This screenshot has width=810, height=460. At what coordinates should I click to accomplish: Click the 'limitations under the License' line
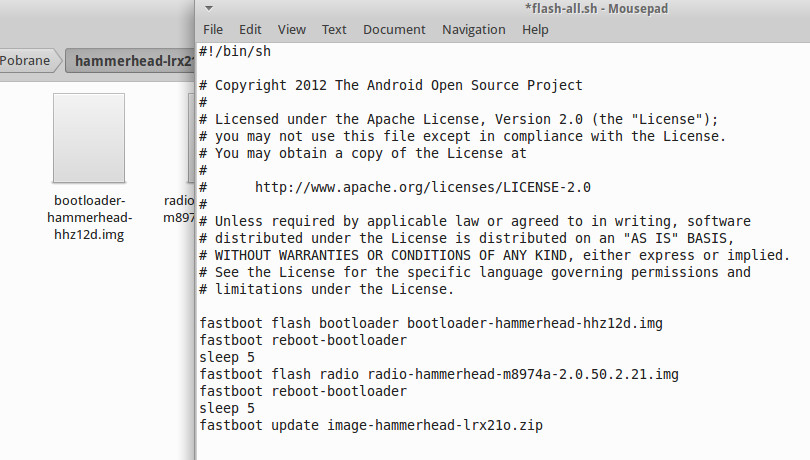pyautogui.click(x=327, y=289)
